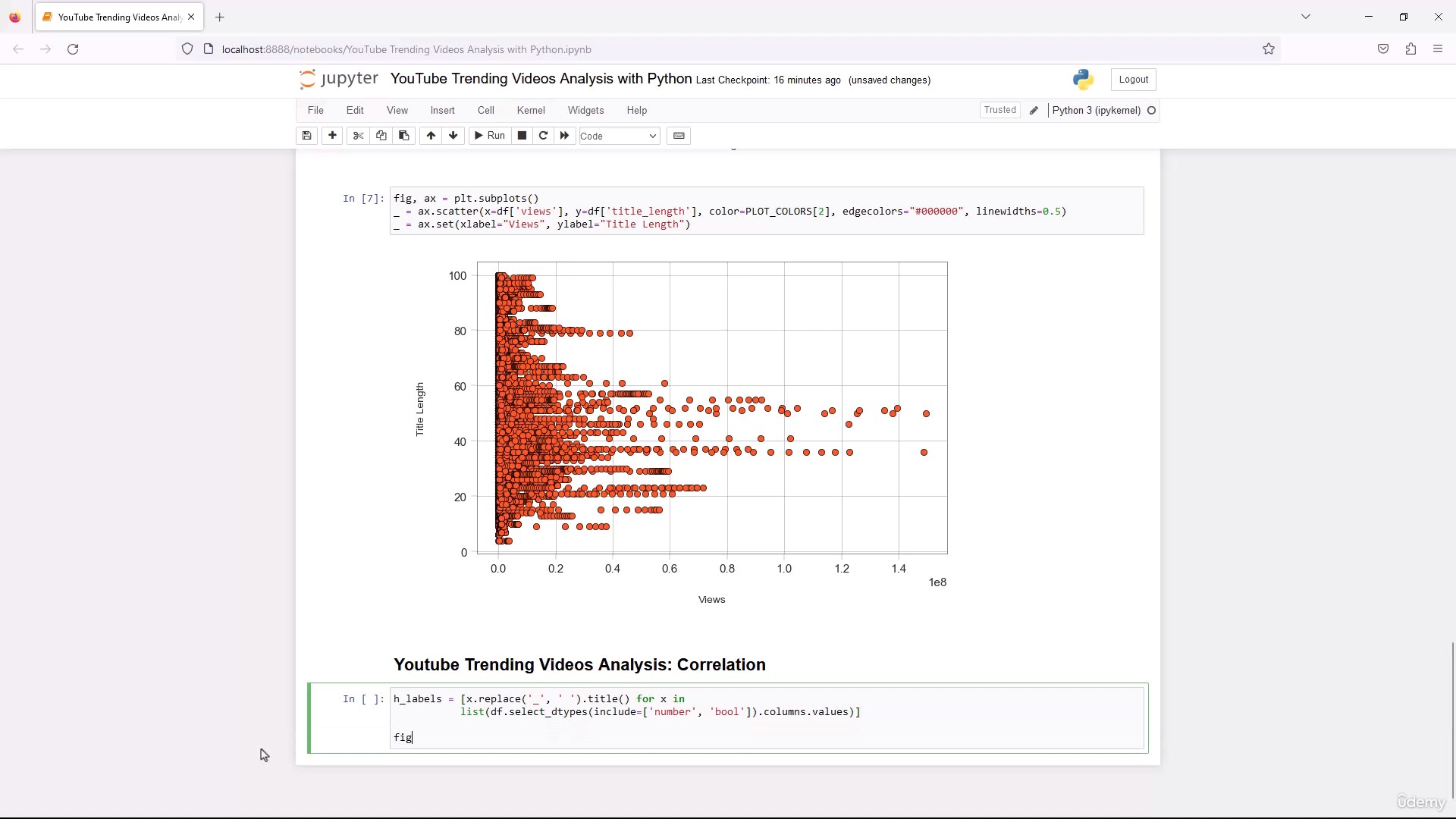Toggle the Trusted notebook indicator
Viewport: 1456px width, 819px height.
(x=999, y=110)
